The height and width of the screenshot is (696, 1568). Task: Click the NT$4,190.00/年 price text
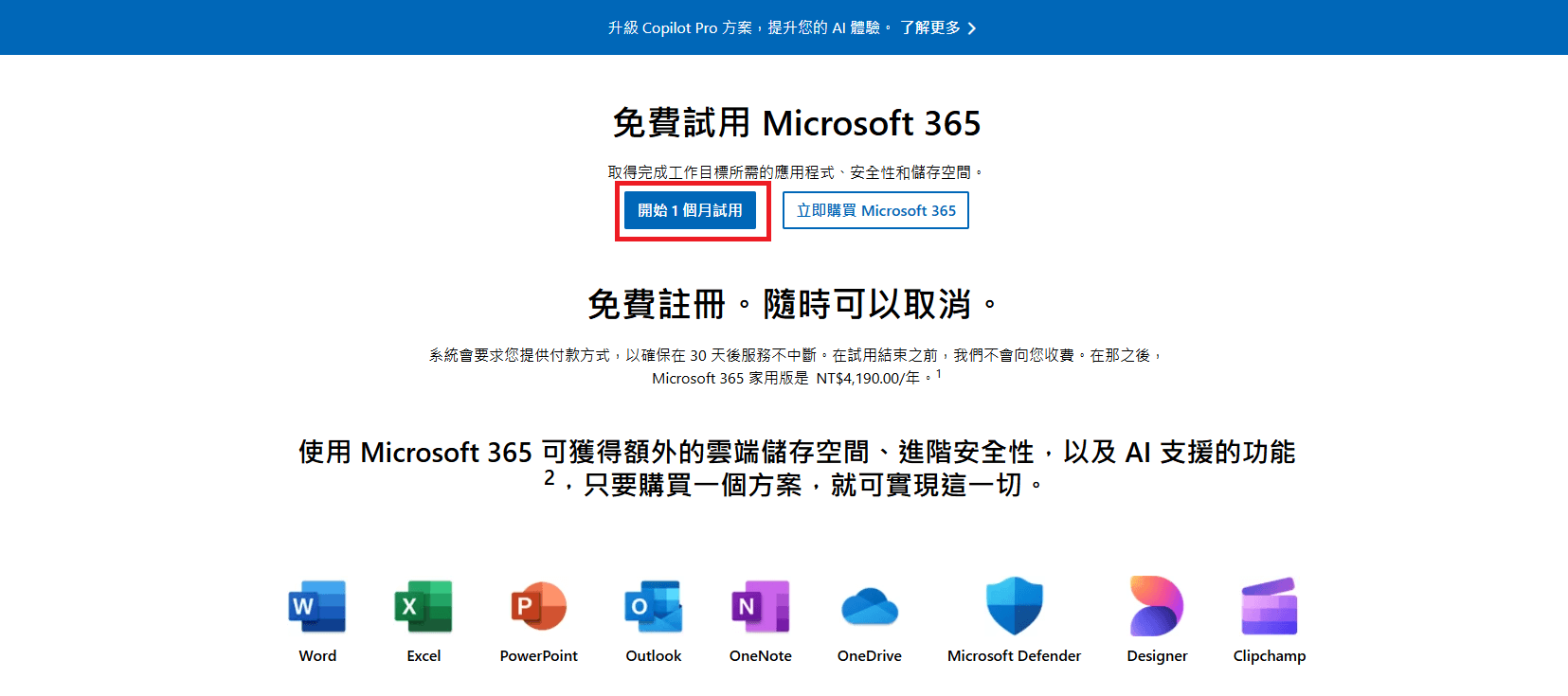pos(868,378)
